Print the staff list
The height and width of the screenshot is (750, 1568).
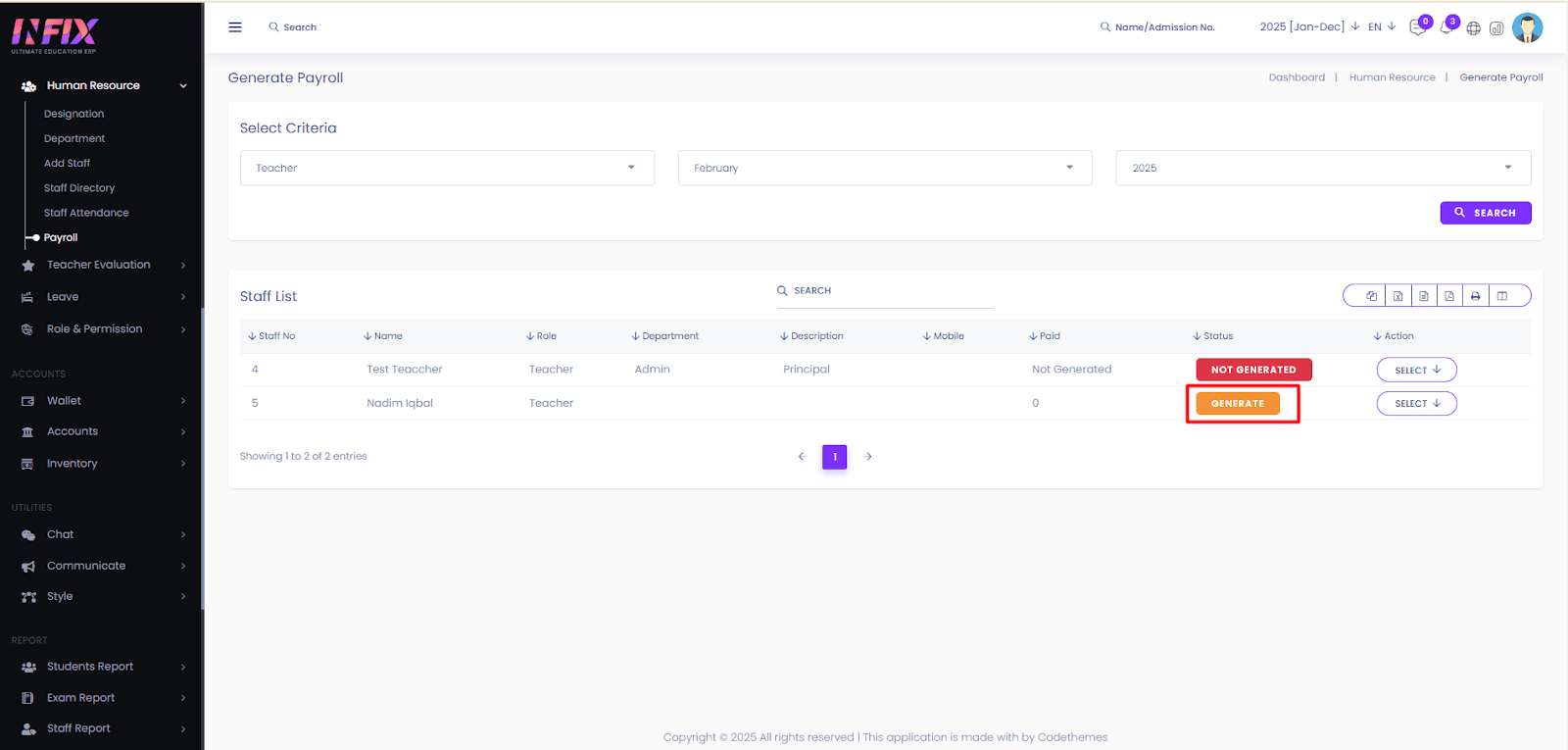click(1476, 296)
